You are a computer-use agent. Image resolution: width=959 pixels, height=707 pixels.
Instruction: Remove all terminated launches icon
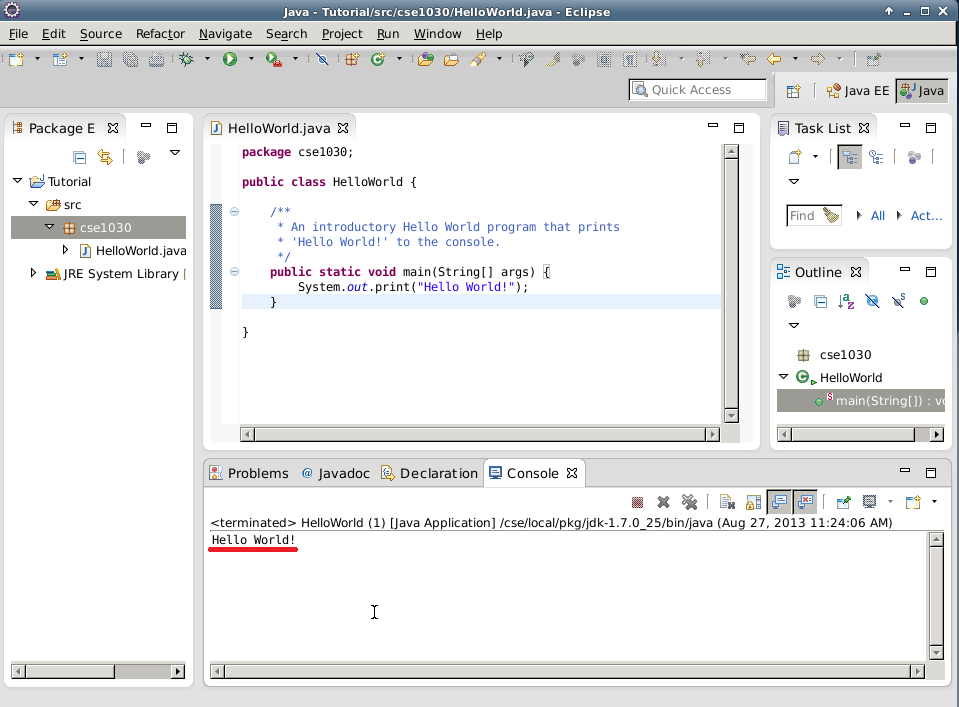click(689, 502)
